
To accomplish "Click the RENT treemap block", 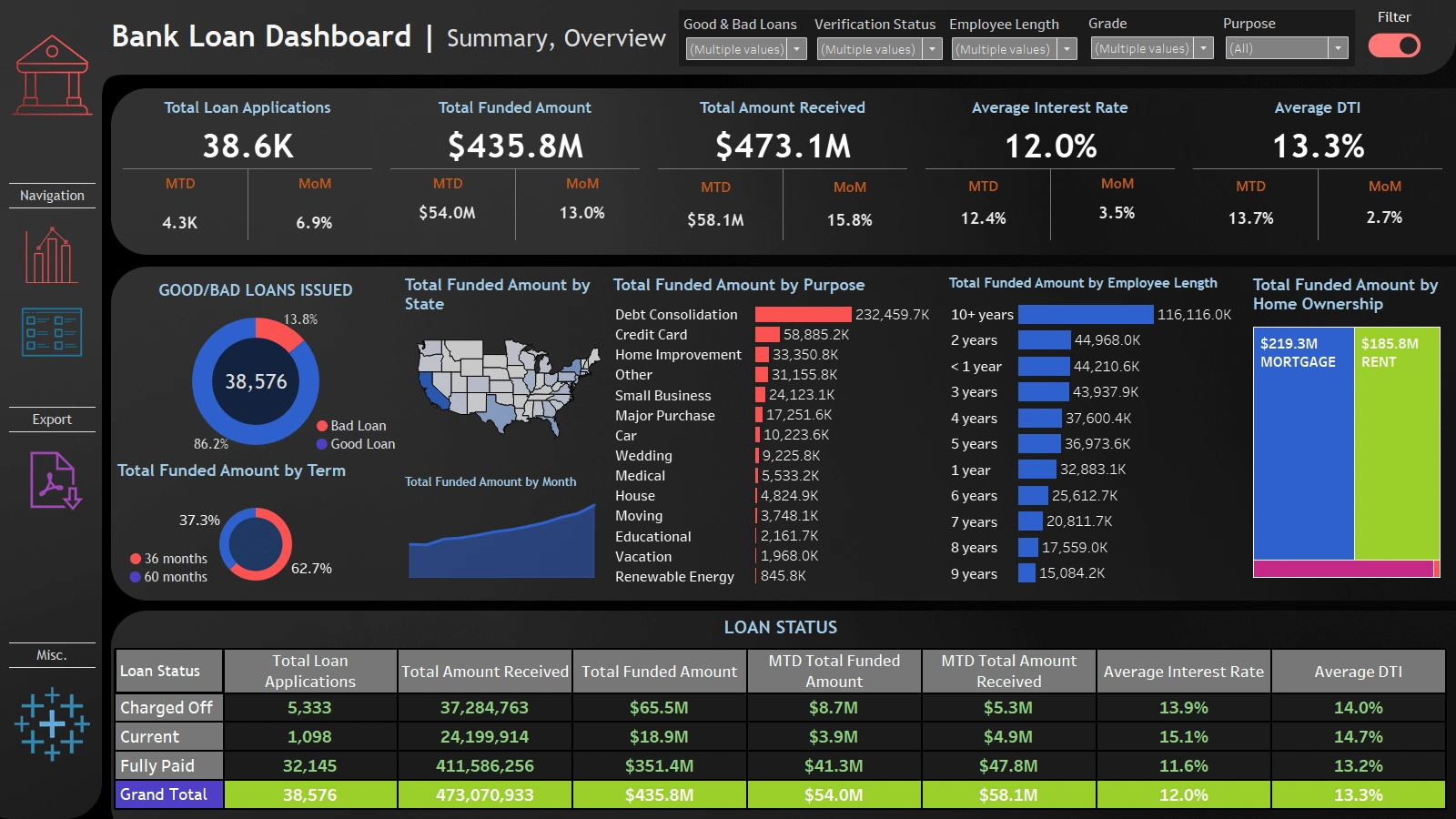I will click(x=1397, y=443).
